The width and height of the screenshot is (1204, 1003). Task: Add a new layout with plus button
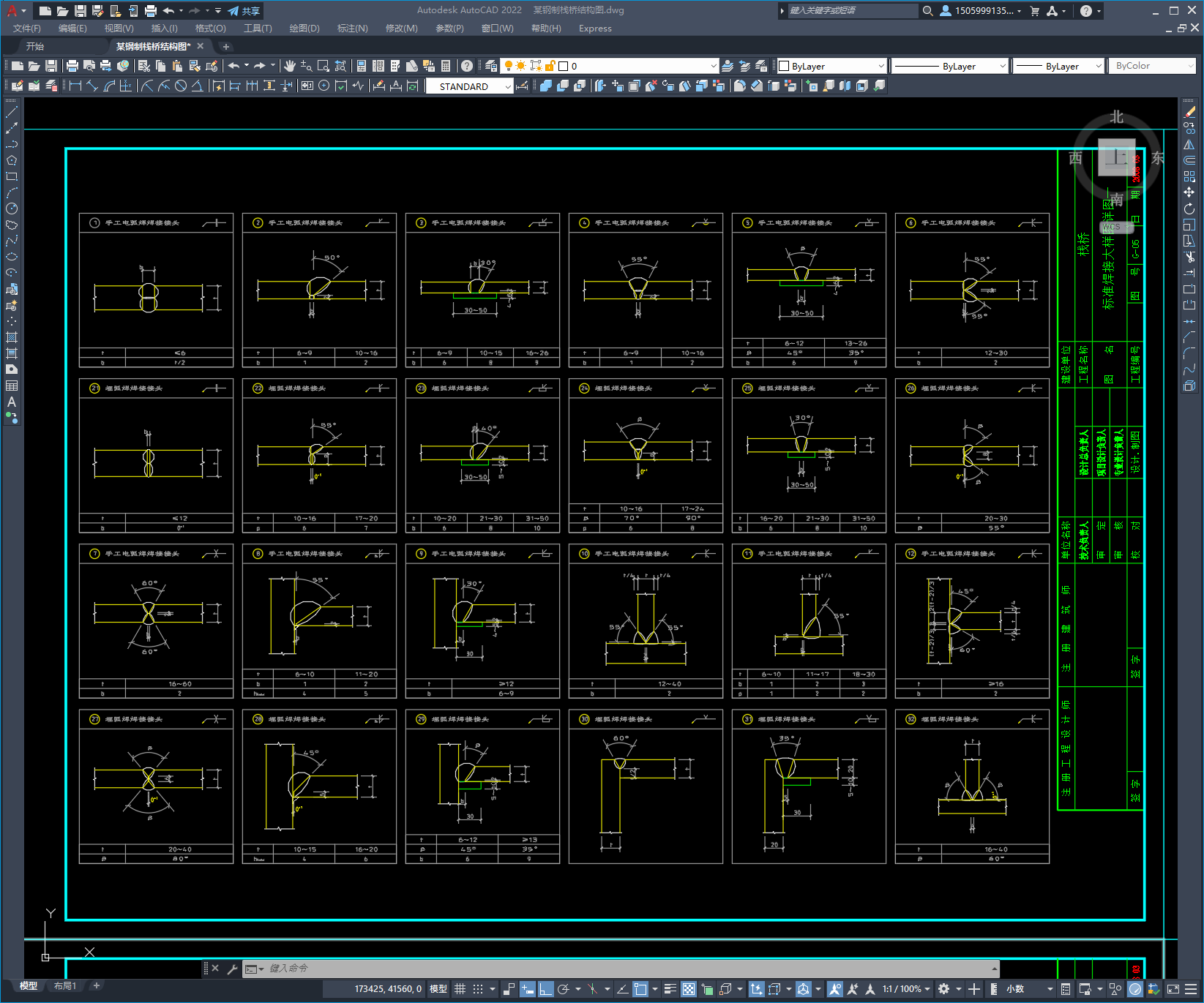pos(96,986)
